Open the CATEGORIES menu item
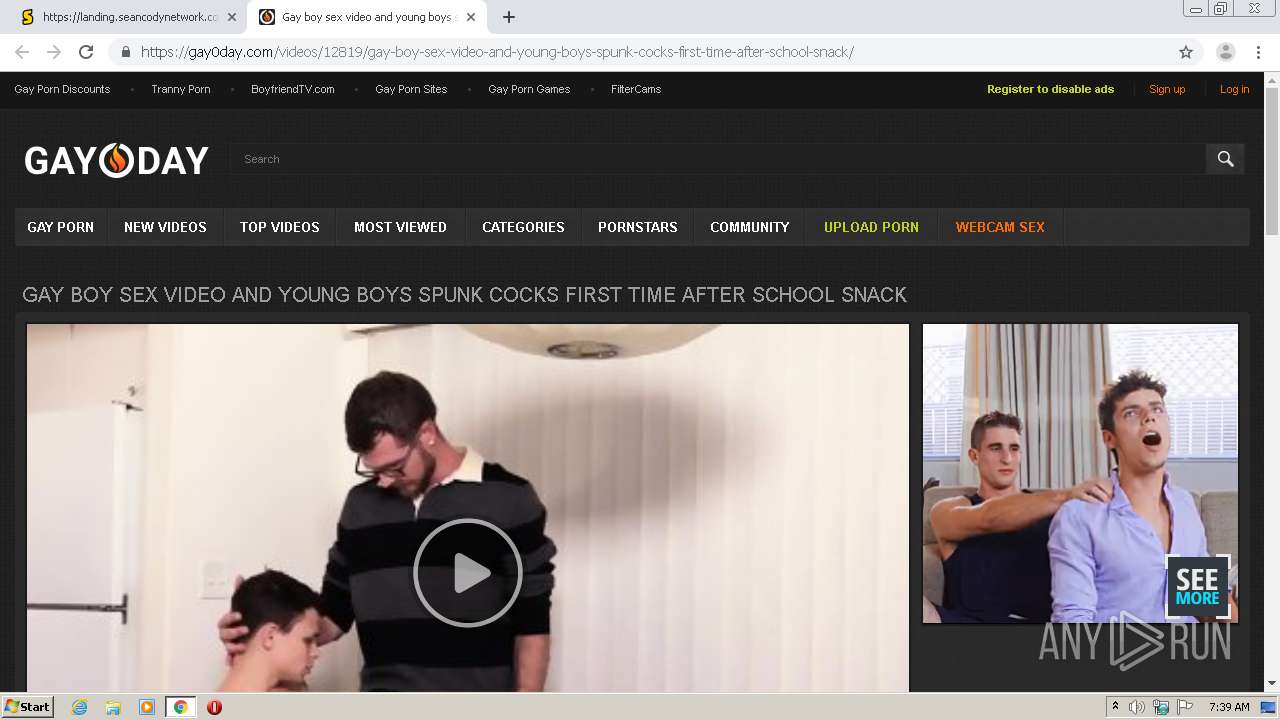This screenshot has width=1280, height=720. pos(523,227)
